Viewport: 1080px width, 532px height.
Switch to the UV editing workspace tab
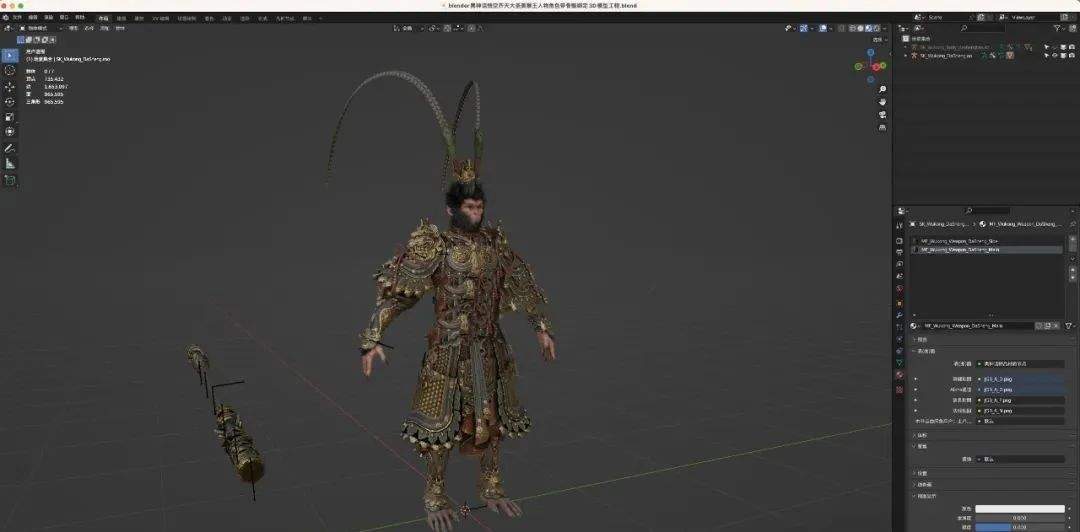tap(160, 19)
